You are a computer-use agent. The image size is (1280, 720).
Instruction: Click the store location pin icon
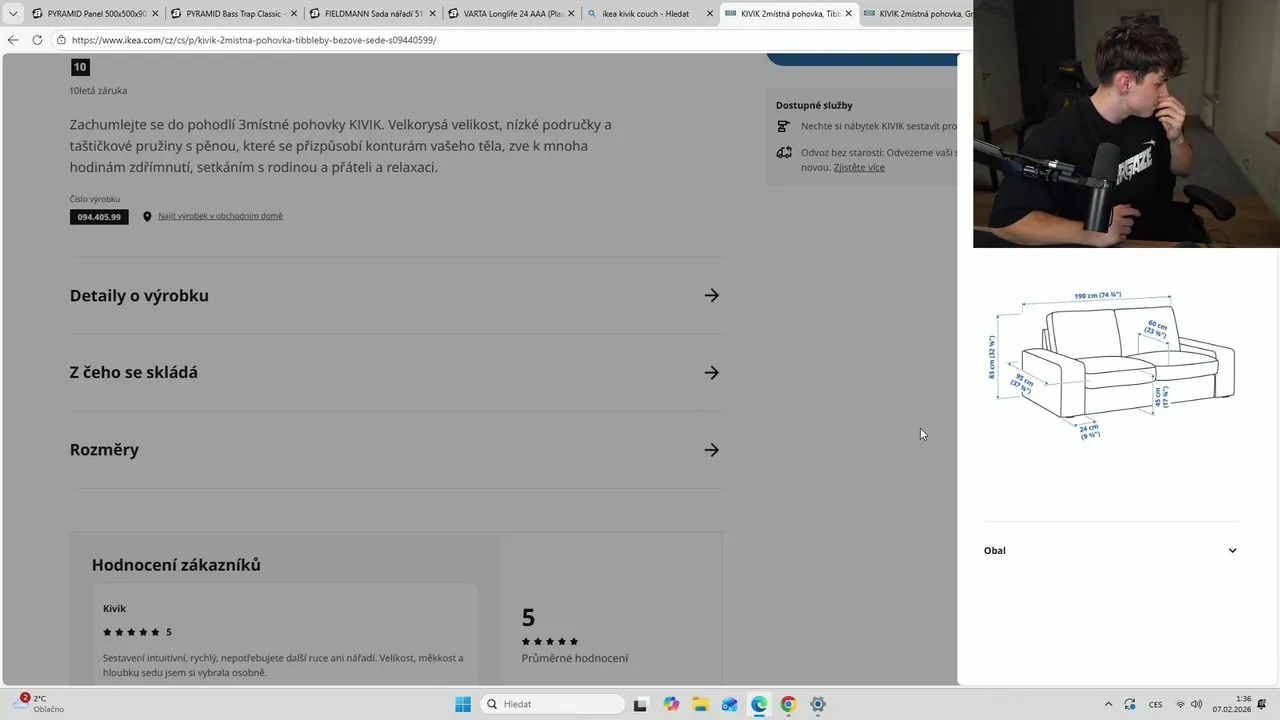point(147,216)
